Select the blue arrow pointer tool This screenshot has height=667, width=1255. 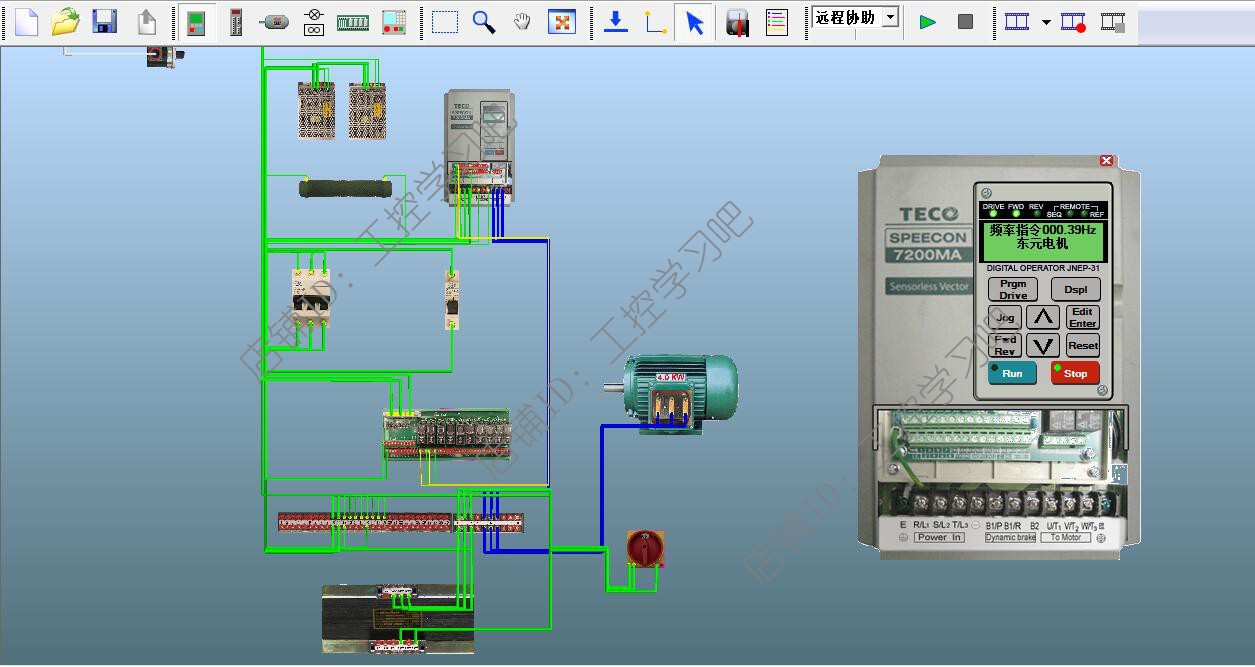coord(695,22)
